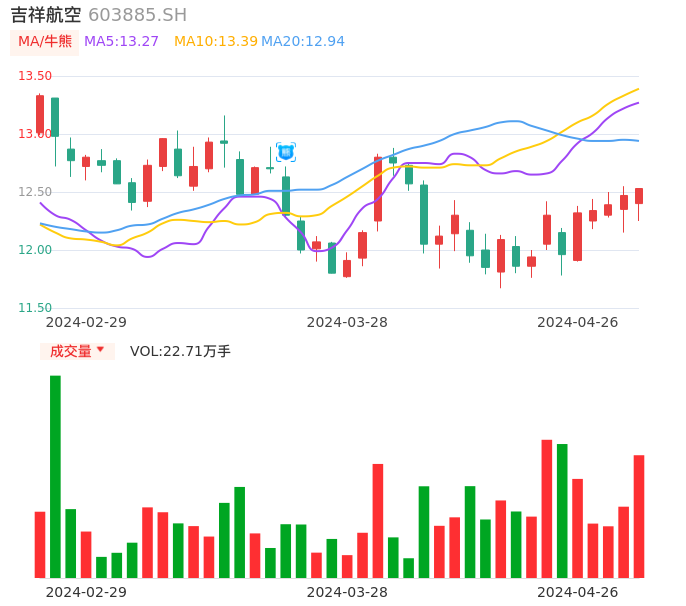The image size is (686, 606).
Task: Click the 2024-04-26 date under the volume chart
Action: point(578,592)
